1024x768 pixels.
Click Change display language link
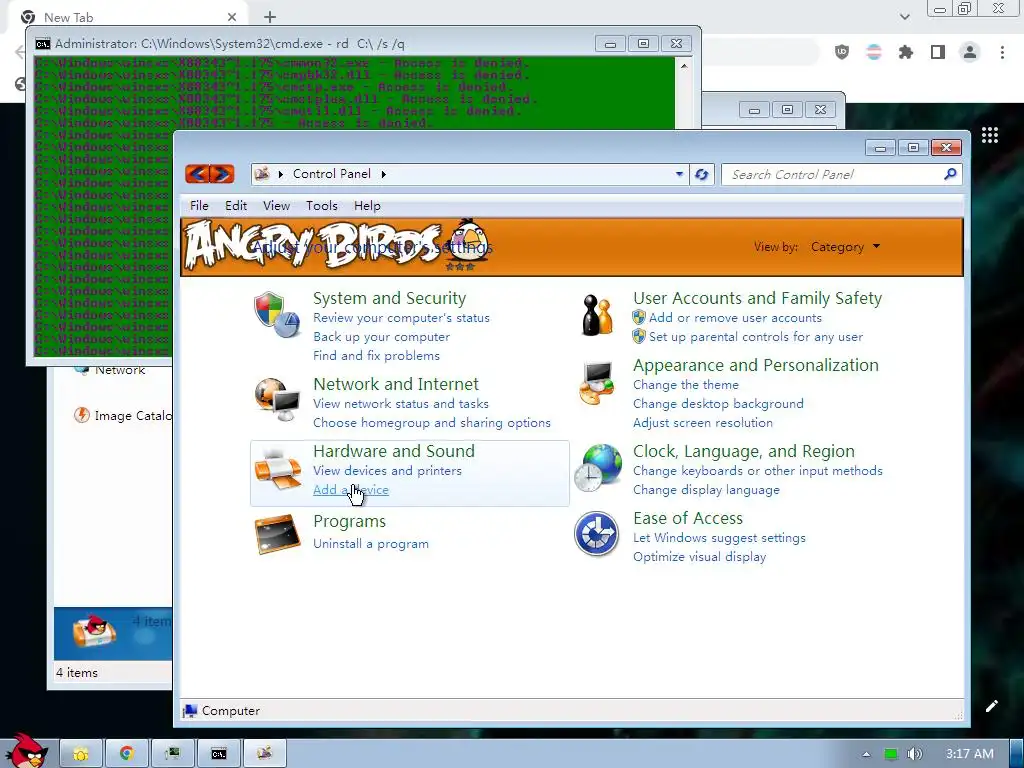706,490
